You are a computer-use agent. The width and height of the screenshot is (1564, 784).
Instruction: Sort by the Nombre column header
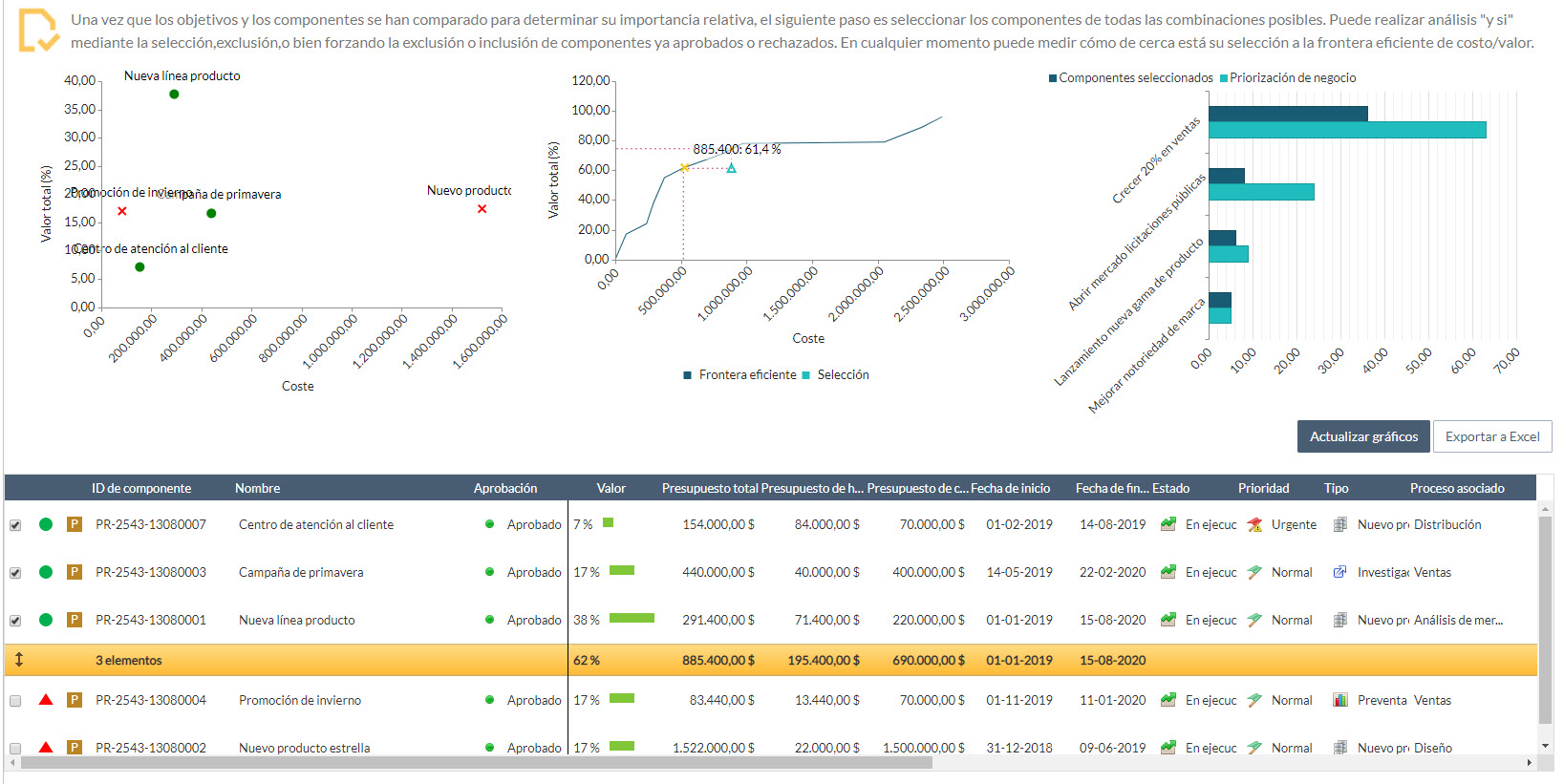(x=257, y=488)
